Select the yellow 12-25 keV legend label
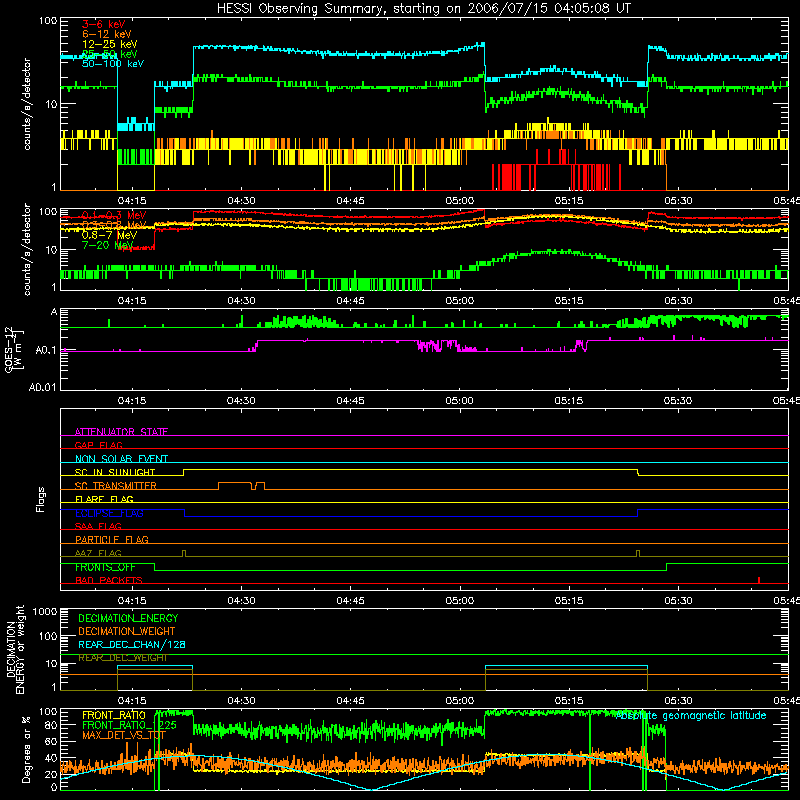The width and height of the screenshot is (800, 800). tap(109, 44)
